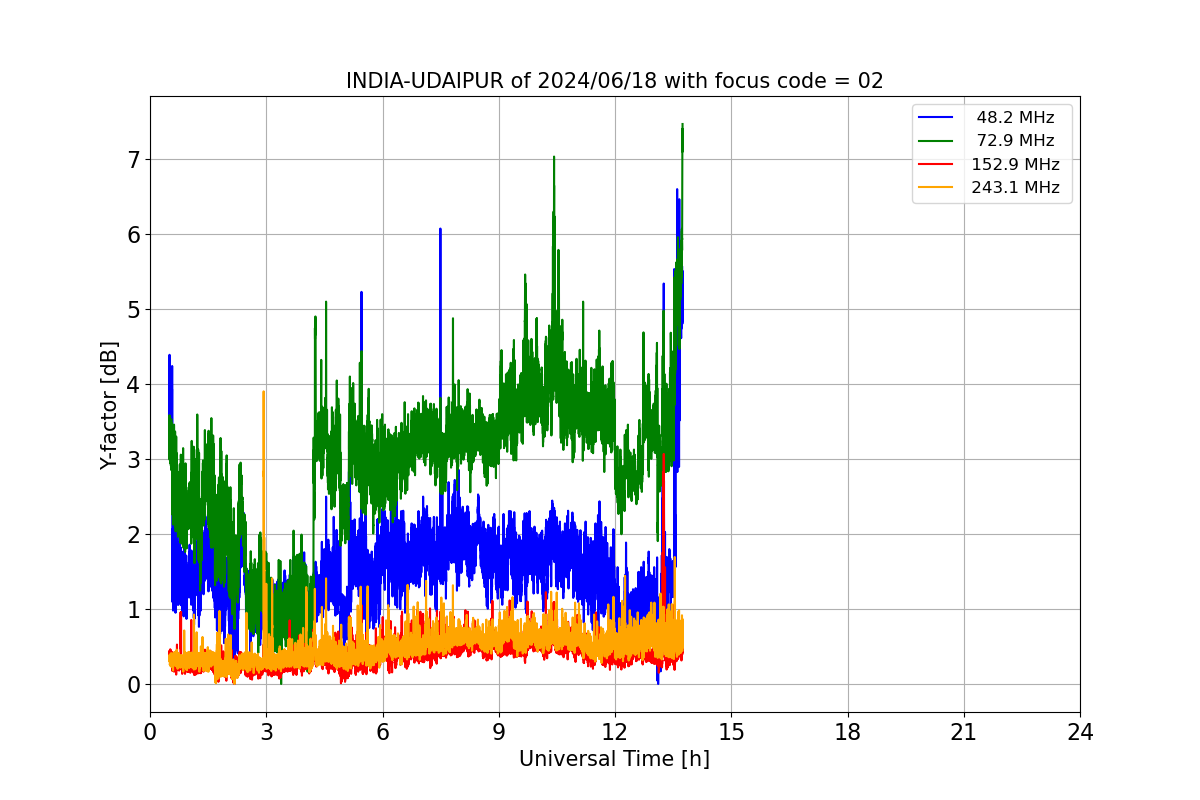Click the 72.9 MHz legend label
1200x800 pixels.
pyautogui.click(x=1015, y=141)
